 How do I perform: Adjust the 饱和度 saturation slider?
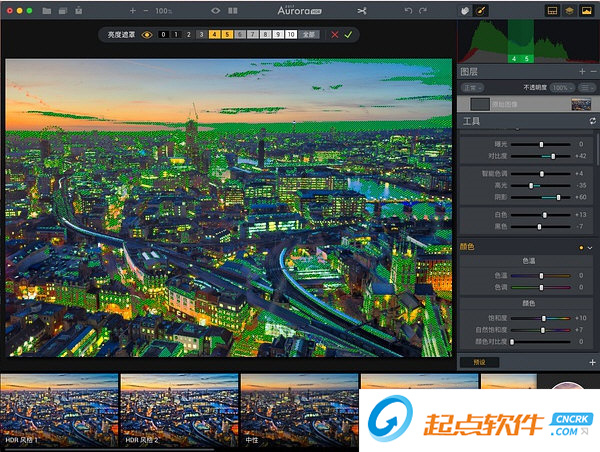pyautogui.click(x=541, y=318)
